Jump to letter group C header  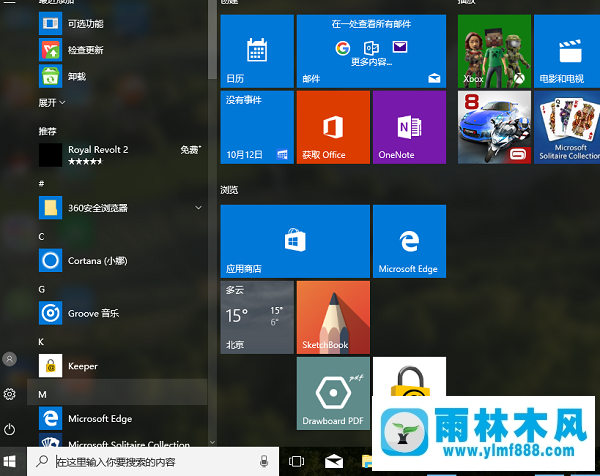41,237
